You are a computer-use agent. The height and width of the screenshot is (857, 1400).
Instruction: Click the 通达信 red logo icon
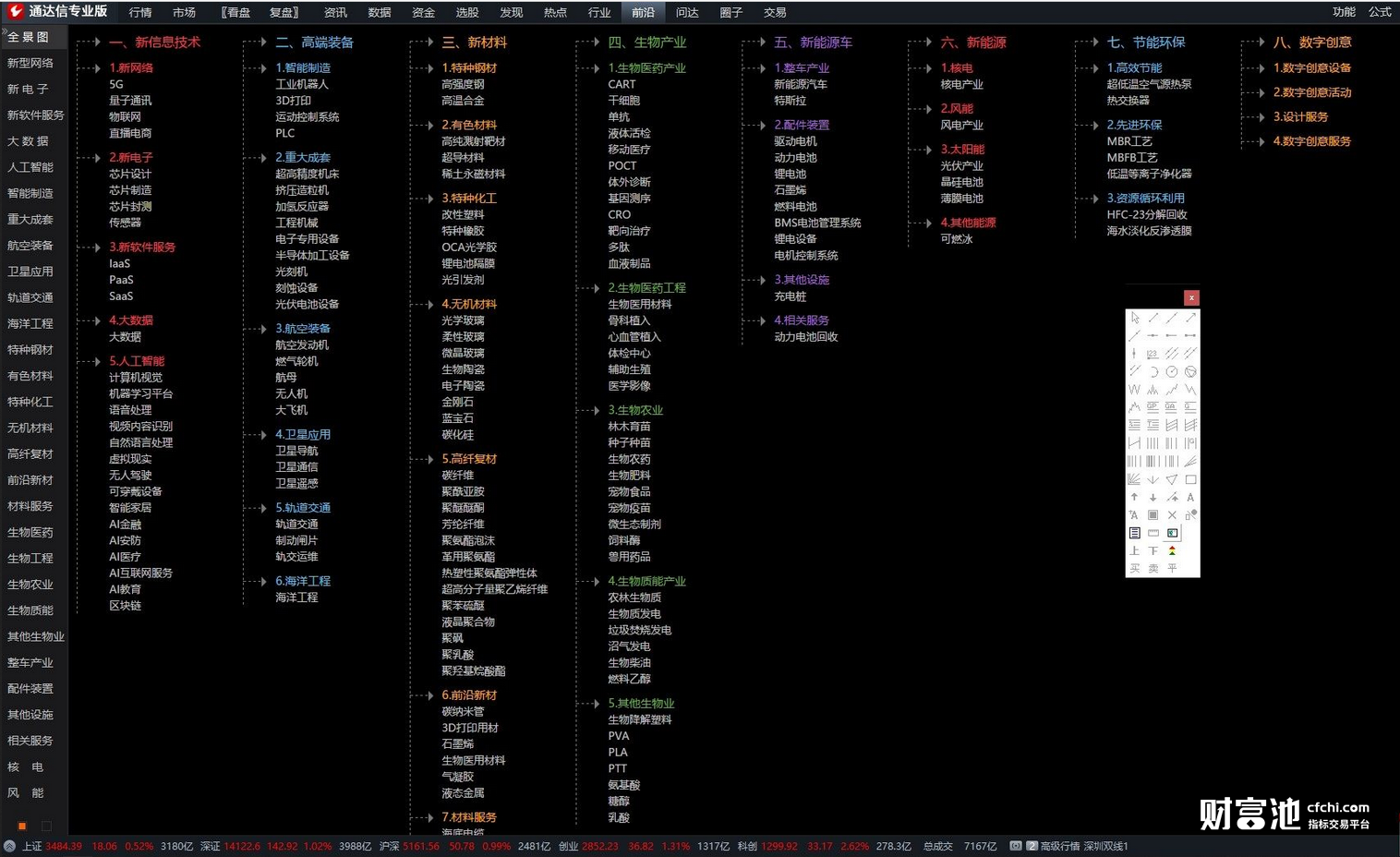click(15, 11)
